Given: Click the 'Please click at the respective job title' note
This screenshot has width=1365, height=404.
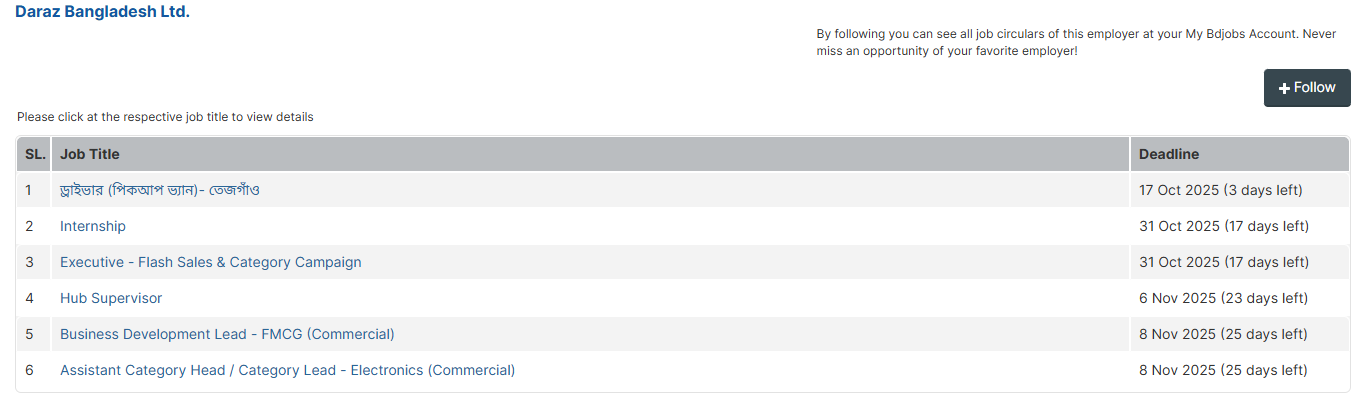Looking at the screenshot, I should (165, 117).
